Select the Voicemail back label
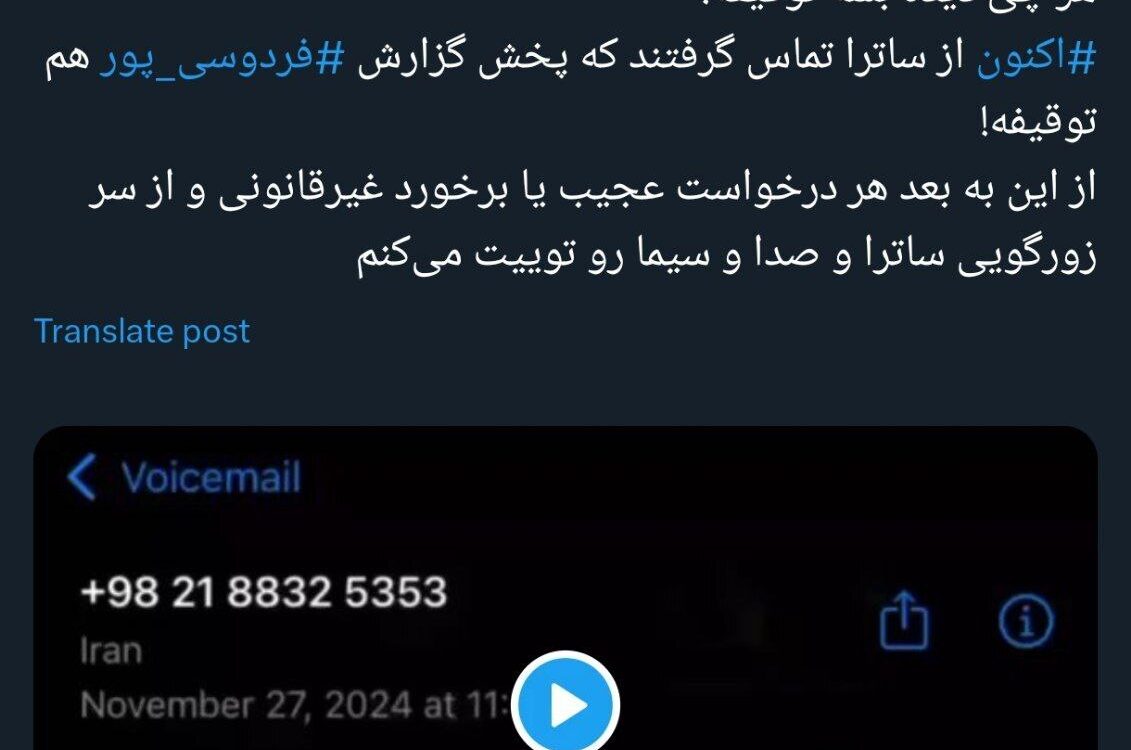This screenshot has height=750, width=1131. click(x=211, y=477)
